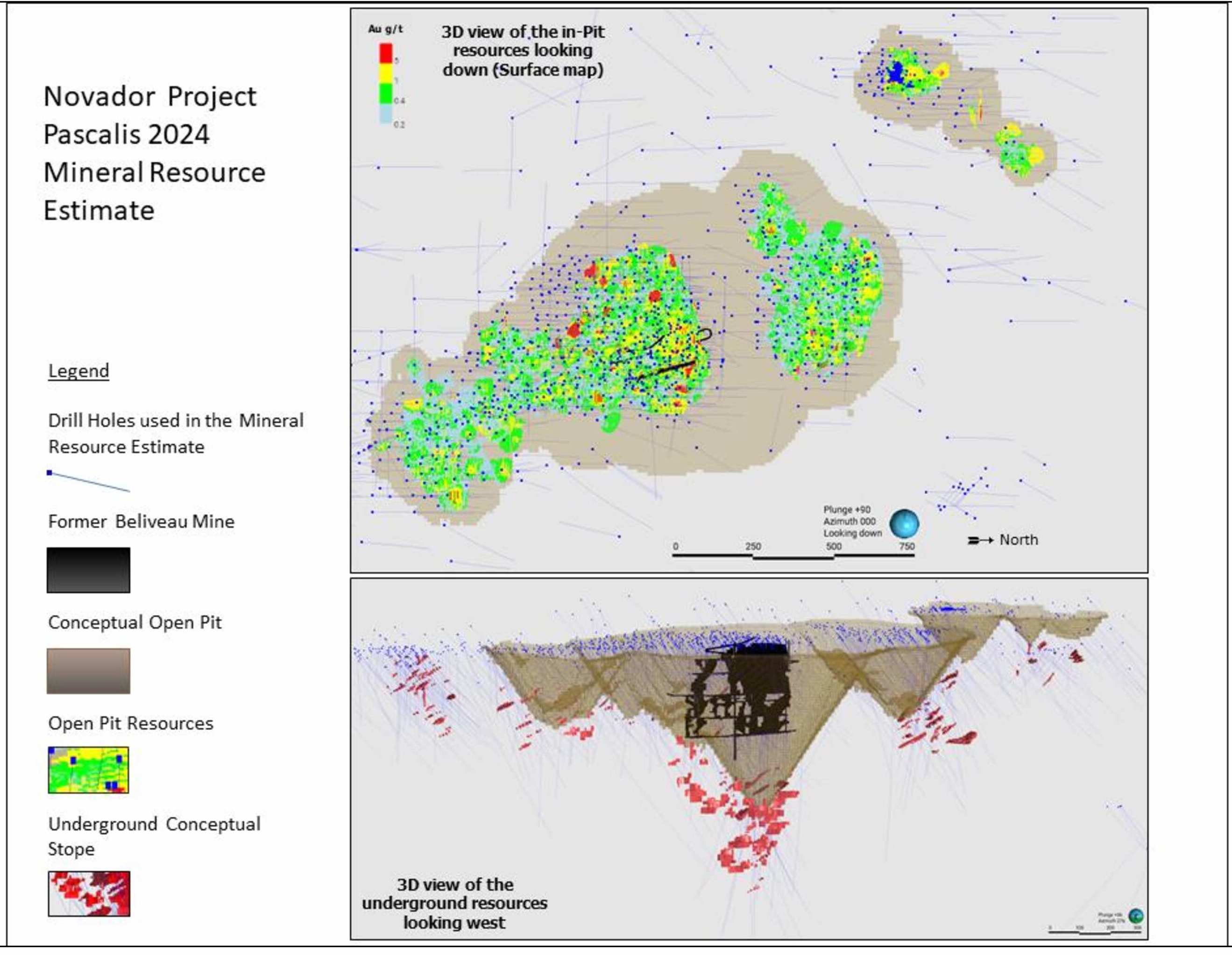Image resolution: width=1232 pixels, height=955 pixels.
Task: Click the Conceptual Open Pit tan swatch
Action: [x=89, y=670]
